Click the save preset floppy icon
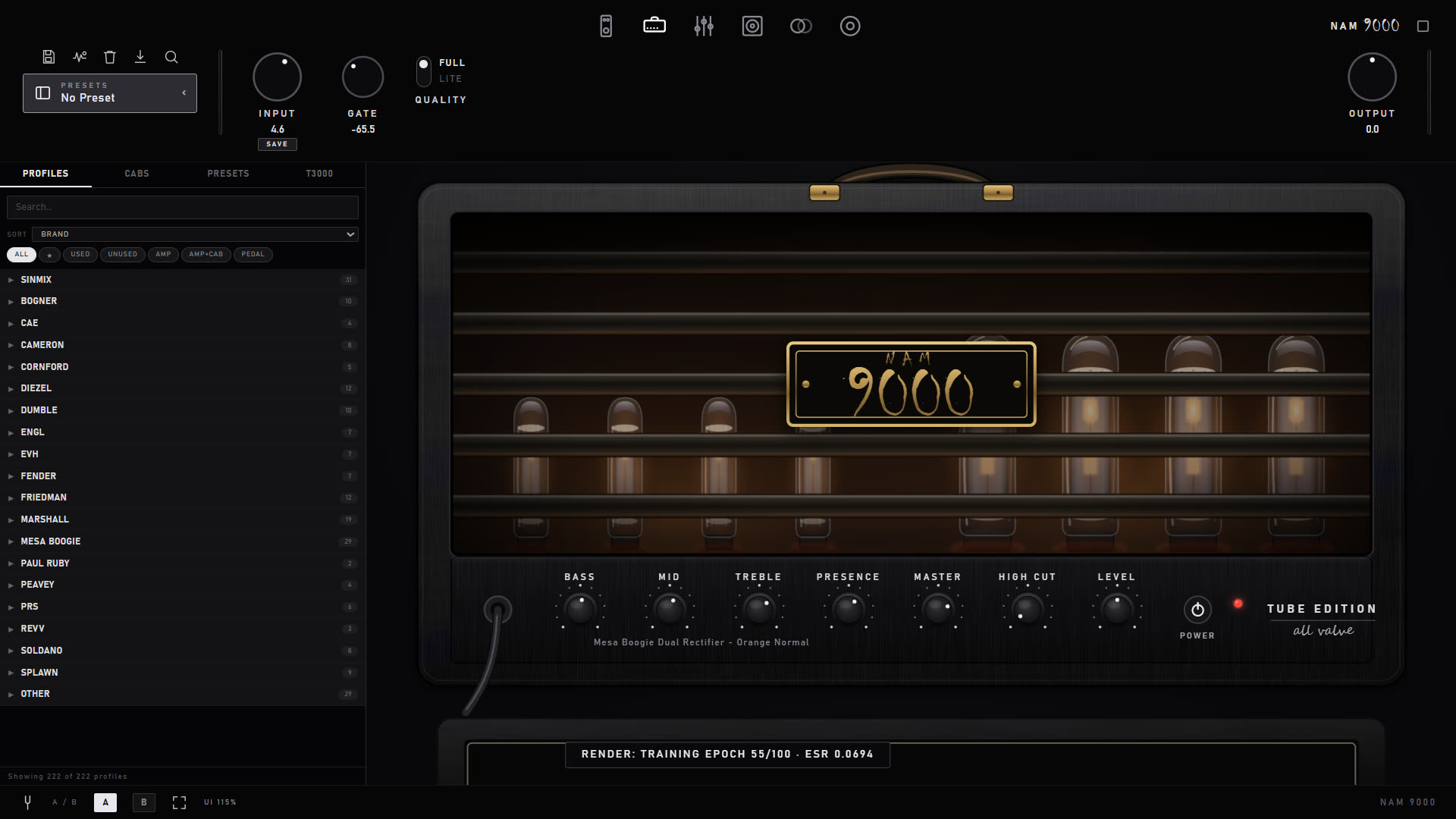Image resolution: width=1456 pixels, height=819 pixels. [49, 57]
